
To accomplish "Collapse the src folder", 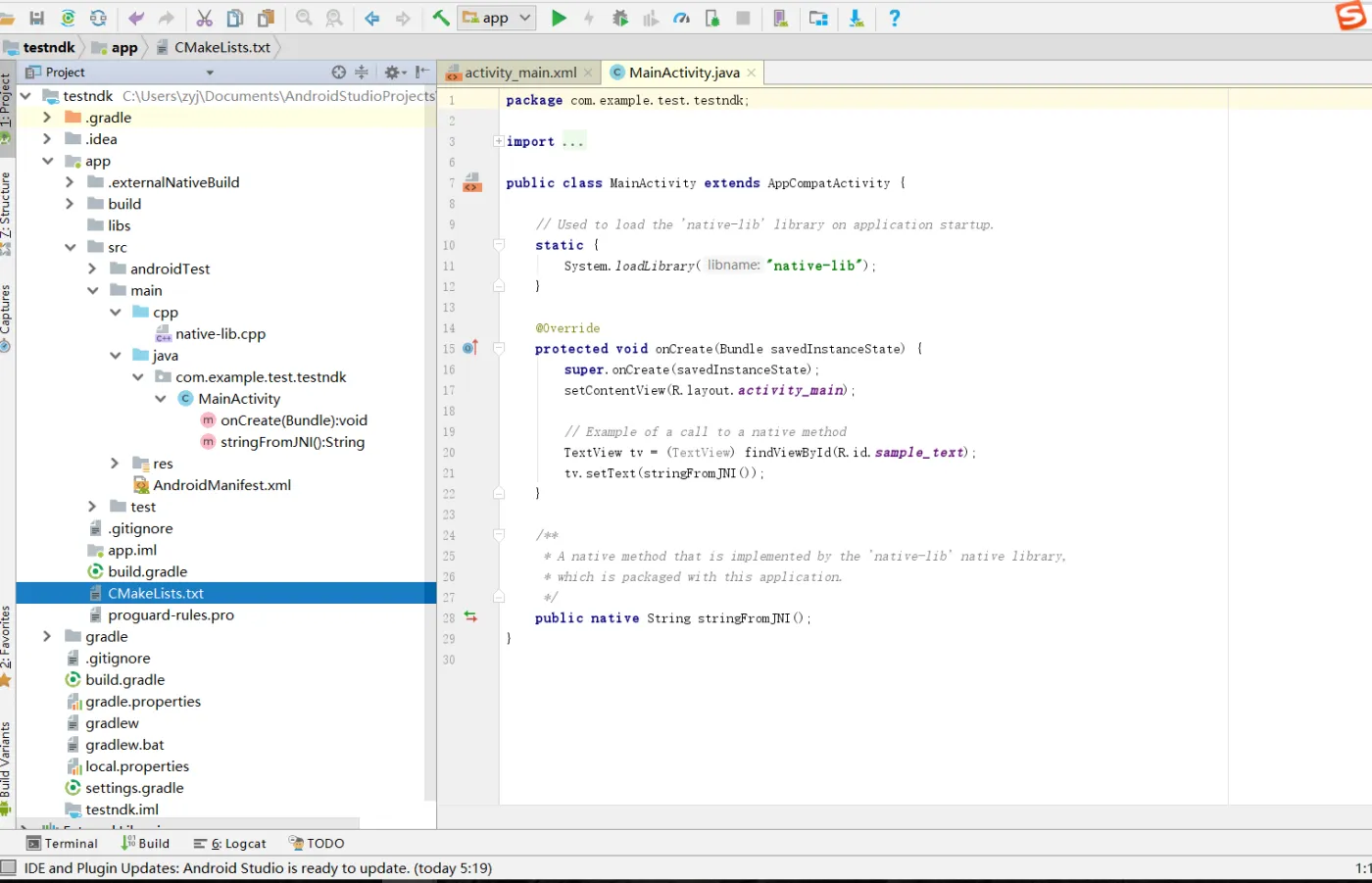I will [x=70, y=247].
